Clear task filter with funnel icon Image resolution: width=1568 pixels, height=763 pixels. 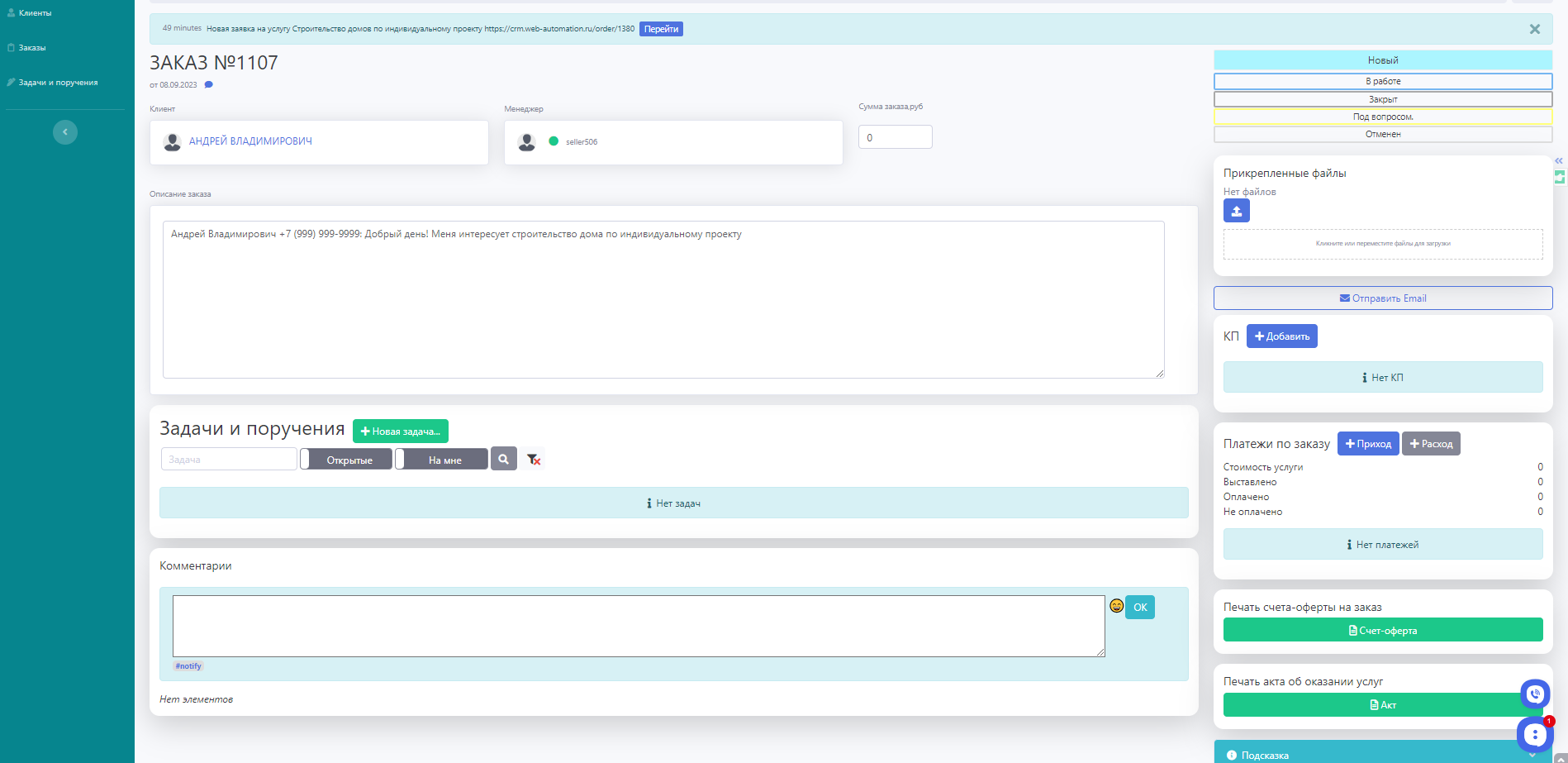[x=534, y=460]
